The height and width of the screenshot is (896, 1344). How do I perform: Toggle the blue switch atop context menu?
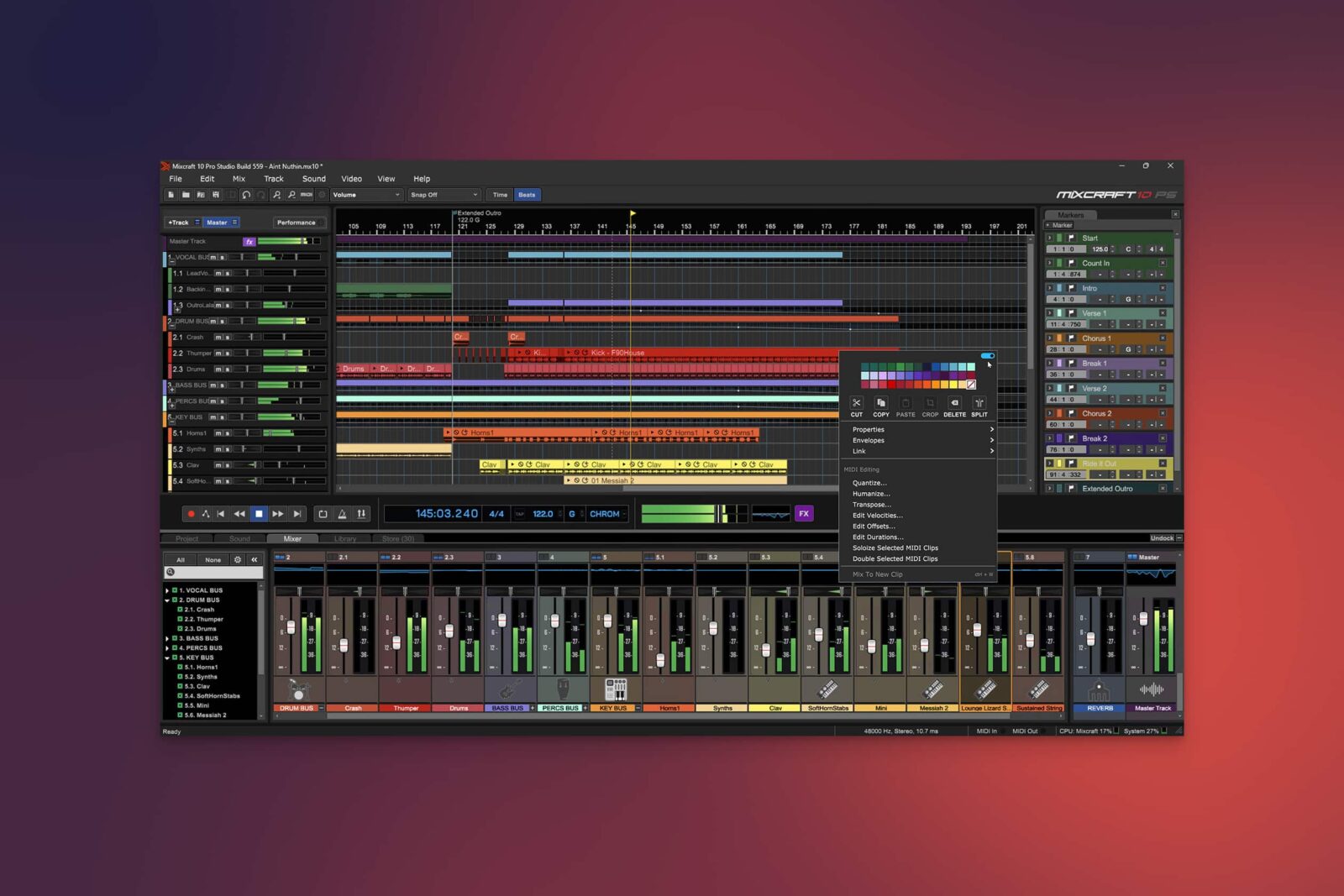(x=987, y=356)
